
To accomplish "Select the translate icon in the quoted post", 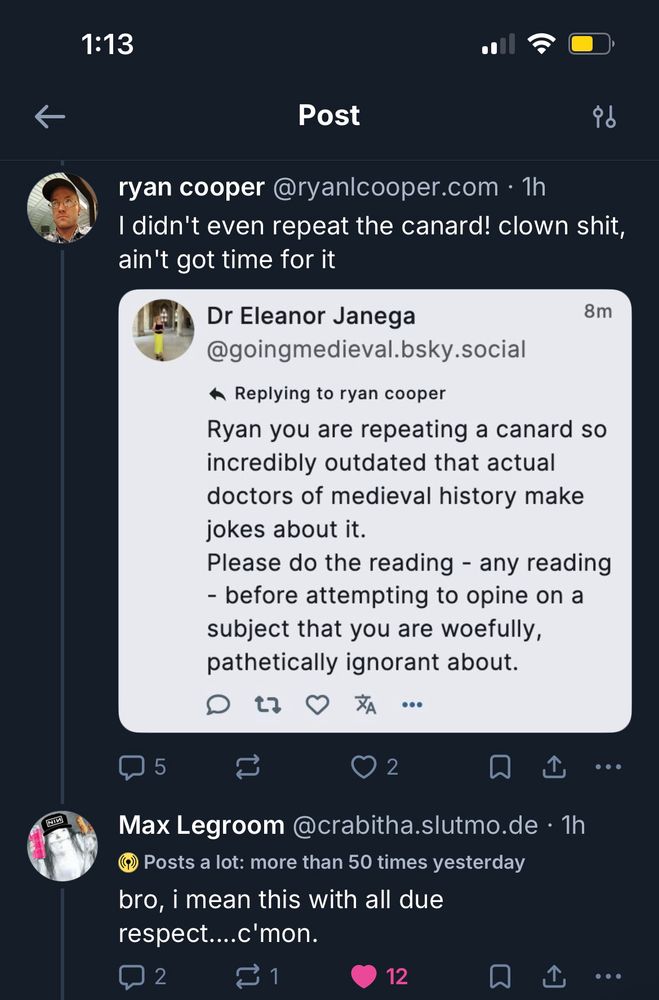I will tap(366, 705).
